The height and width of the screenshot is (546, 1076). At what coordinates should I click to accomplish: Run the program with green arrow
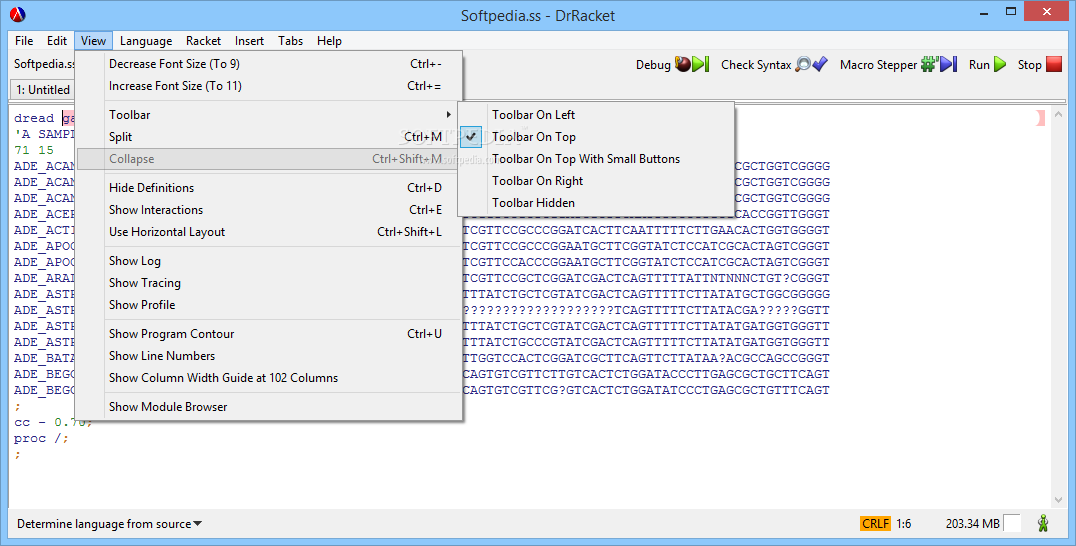click(987, 64)
